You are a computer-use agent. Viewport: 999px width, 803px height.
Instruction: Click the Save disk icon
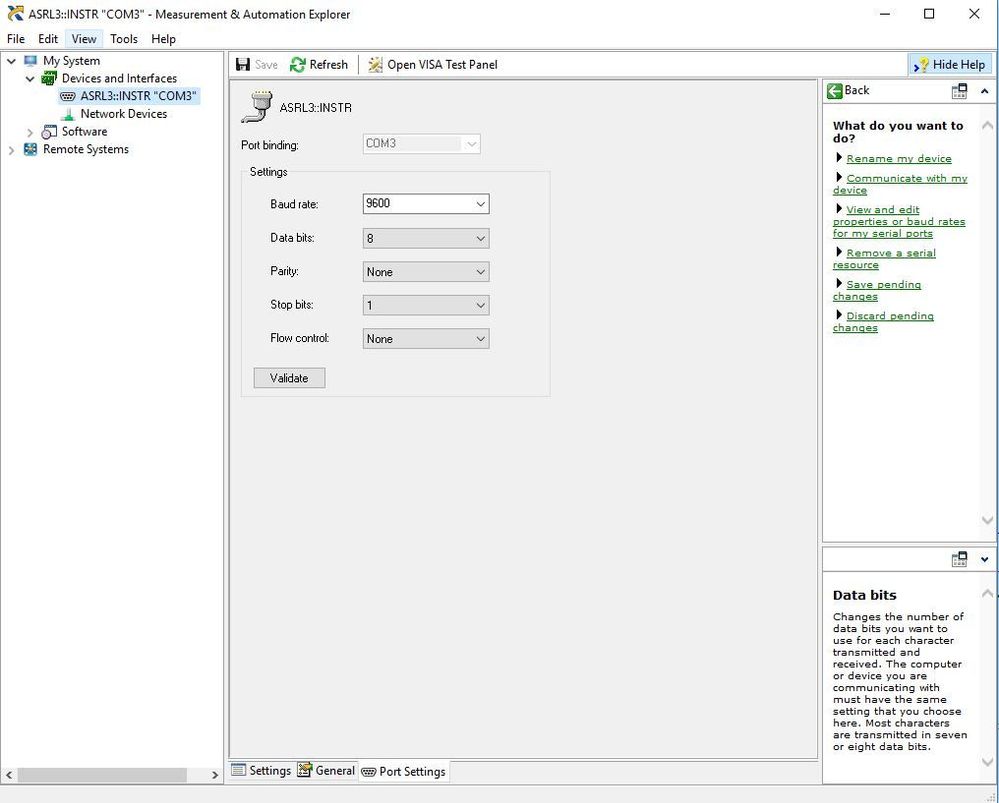(243, 64)
